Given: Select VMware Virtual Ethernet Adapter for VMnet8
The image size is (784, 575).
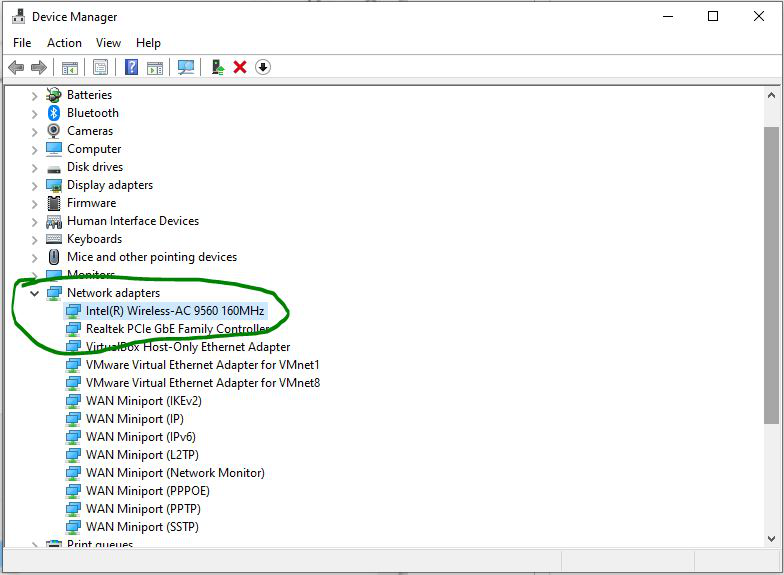Looking at the screenshot, I should [x=202, y=383].
